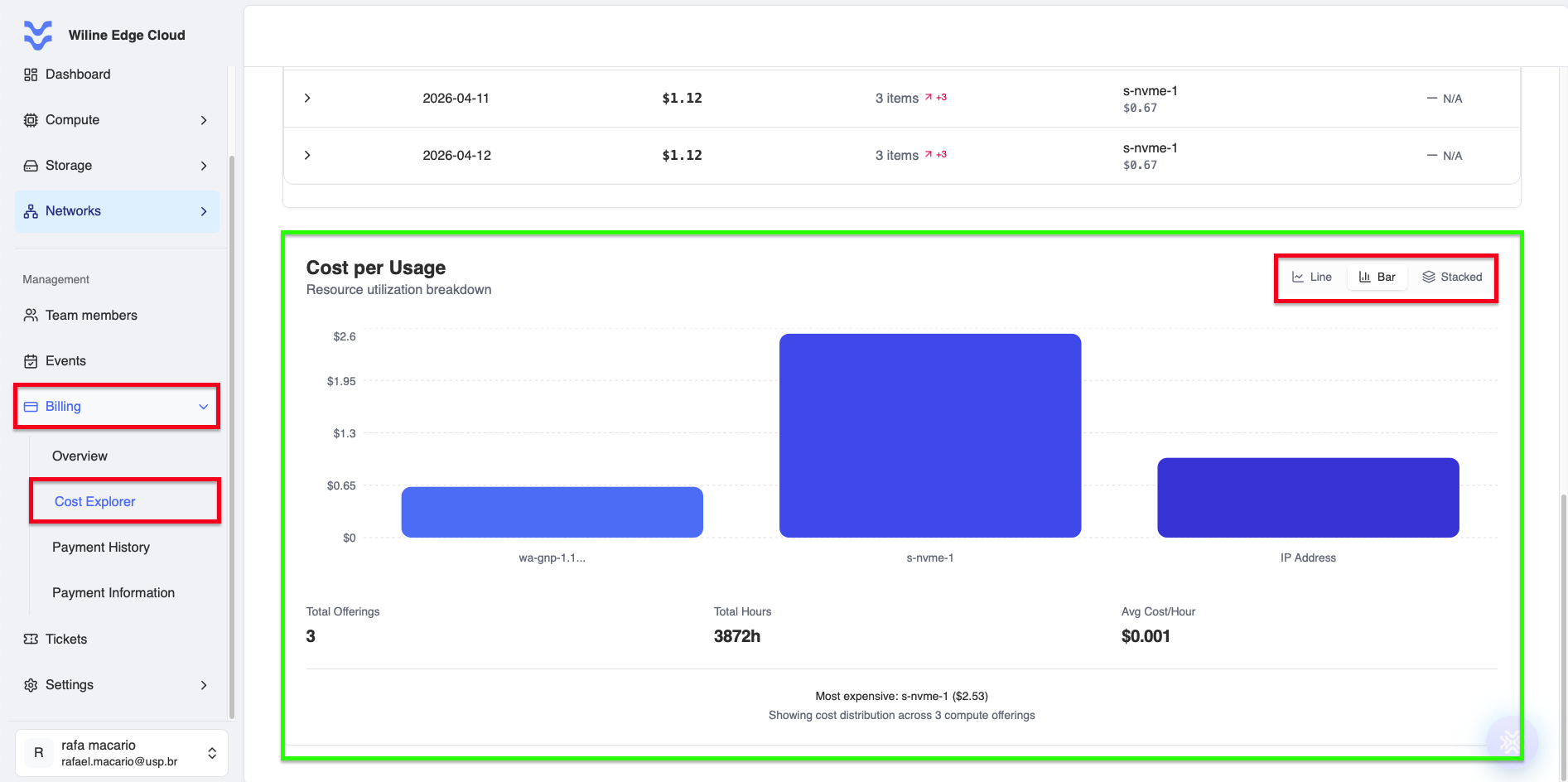Click the Settings gear icon
Screen dimensions: 1568x782
(x=31, y=685)
